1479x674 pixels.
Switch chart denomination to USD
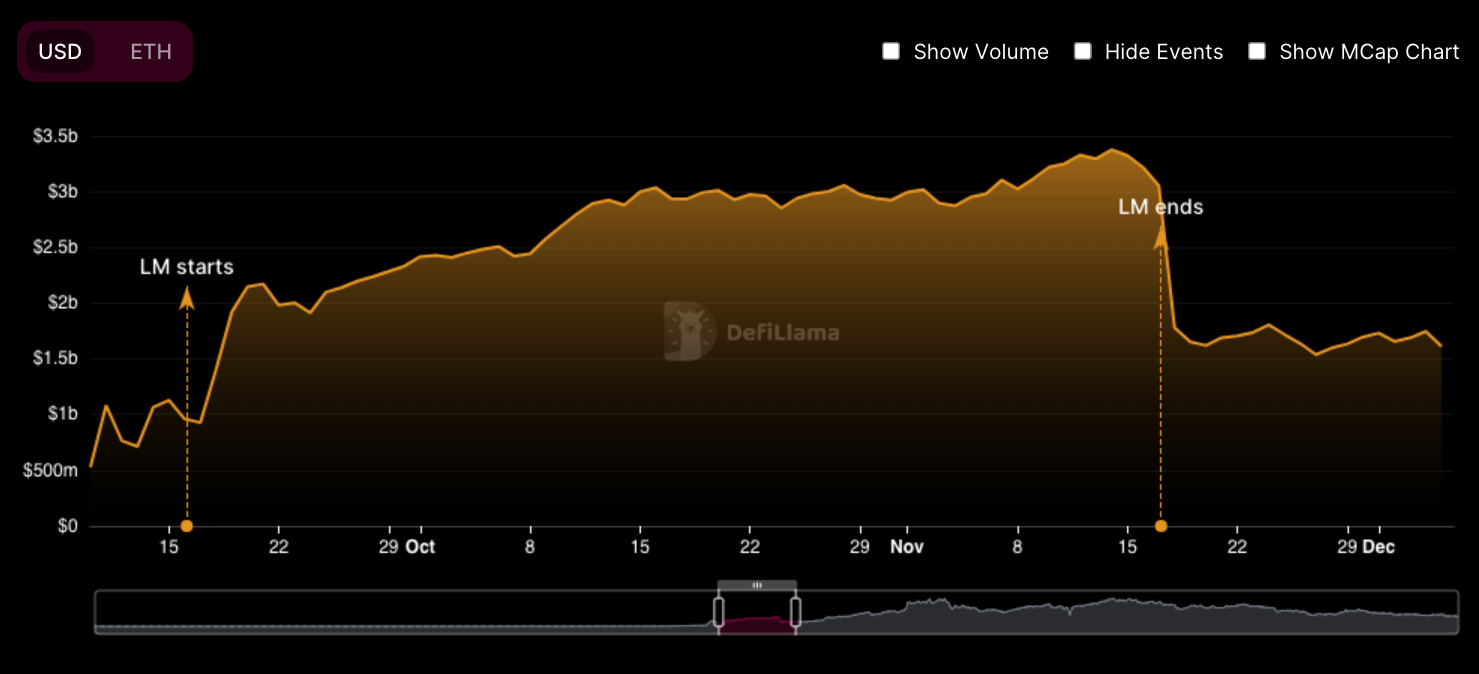60,52
